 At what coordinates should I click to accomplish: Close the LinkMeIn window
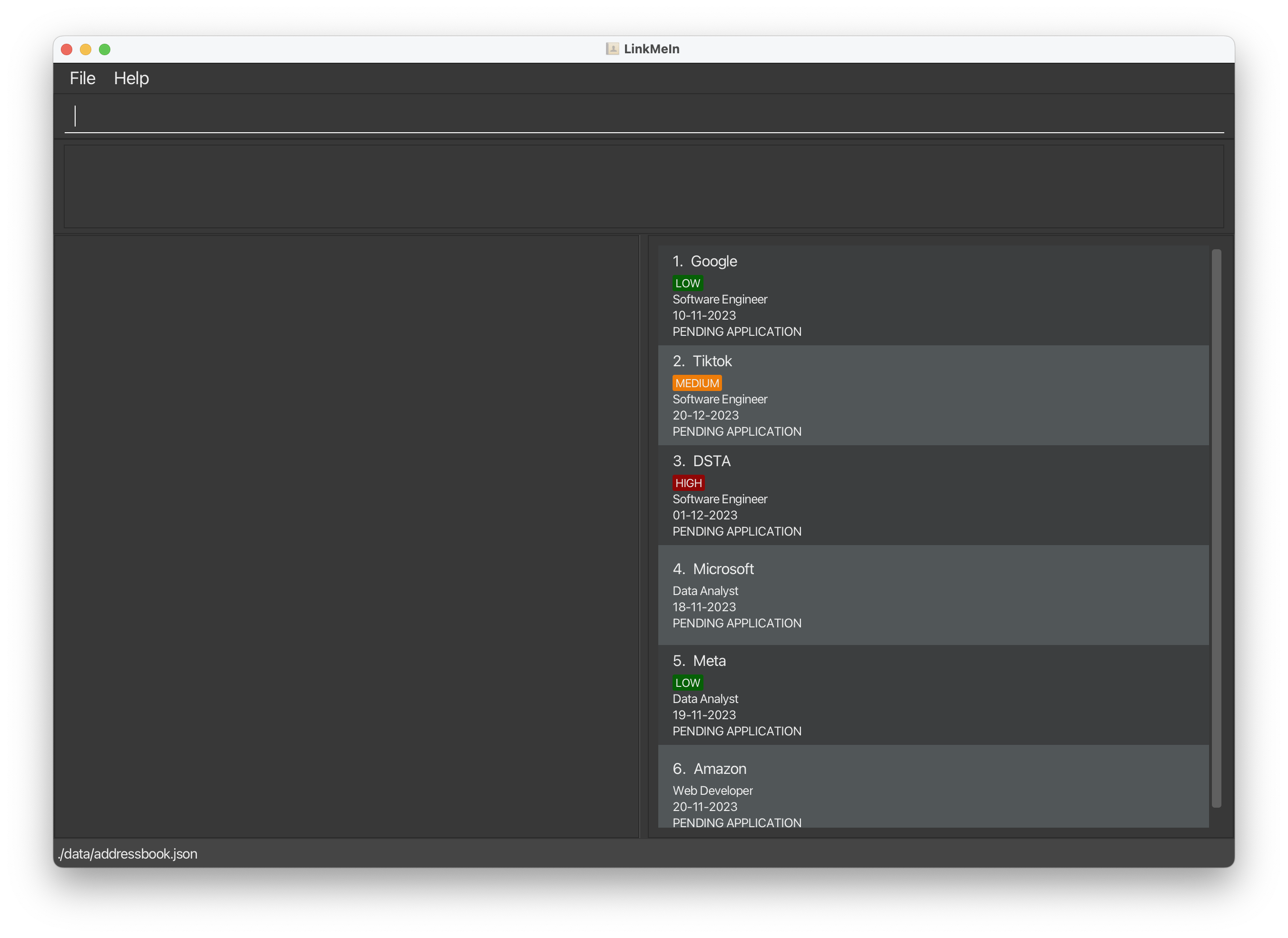[67, 49]
